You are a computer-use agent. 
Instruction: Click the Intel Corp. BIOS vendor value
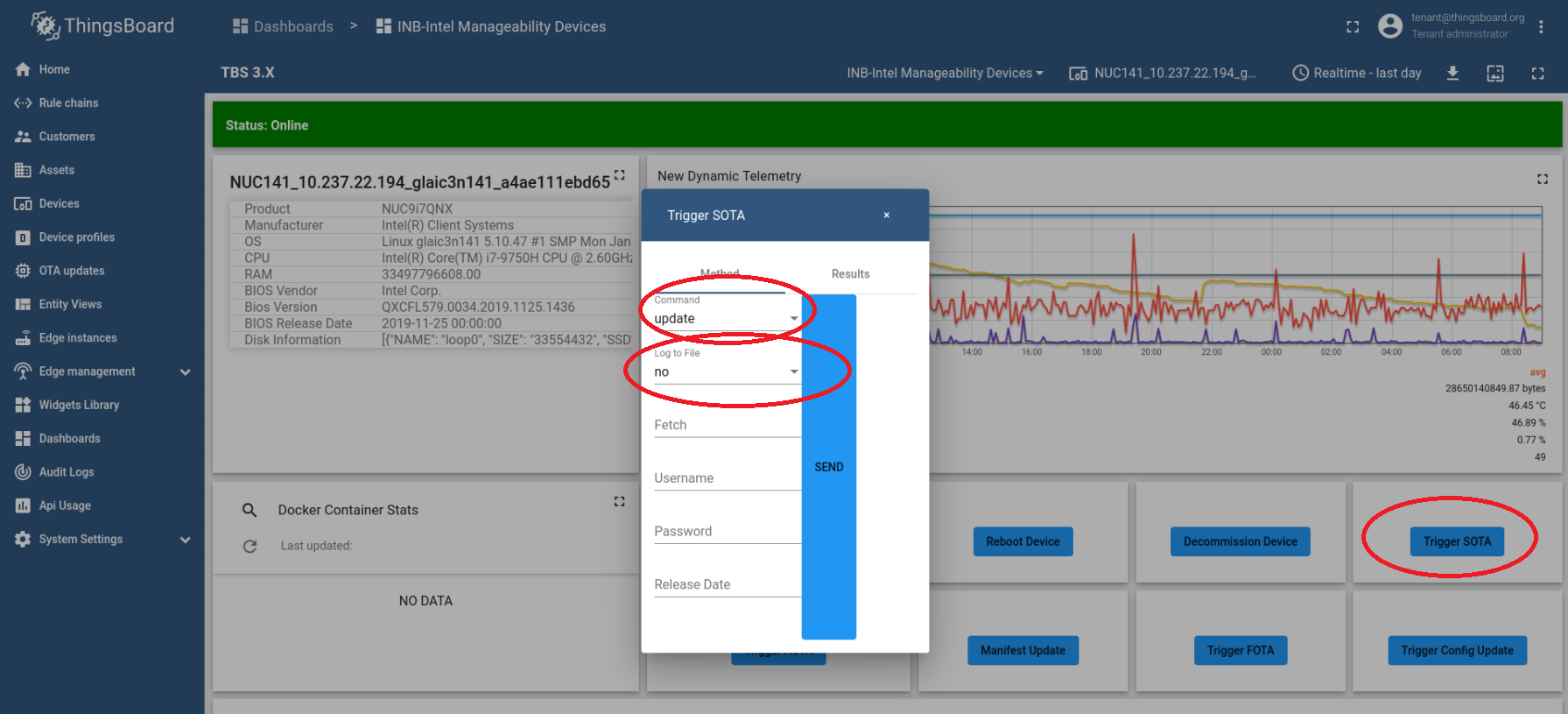point(411,291)
